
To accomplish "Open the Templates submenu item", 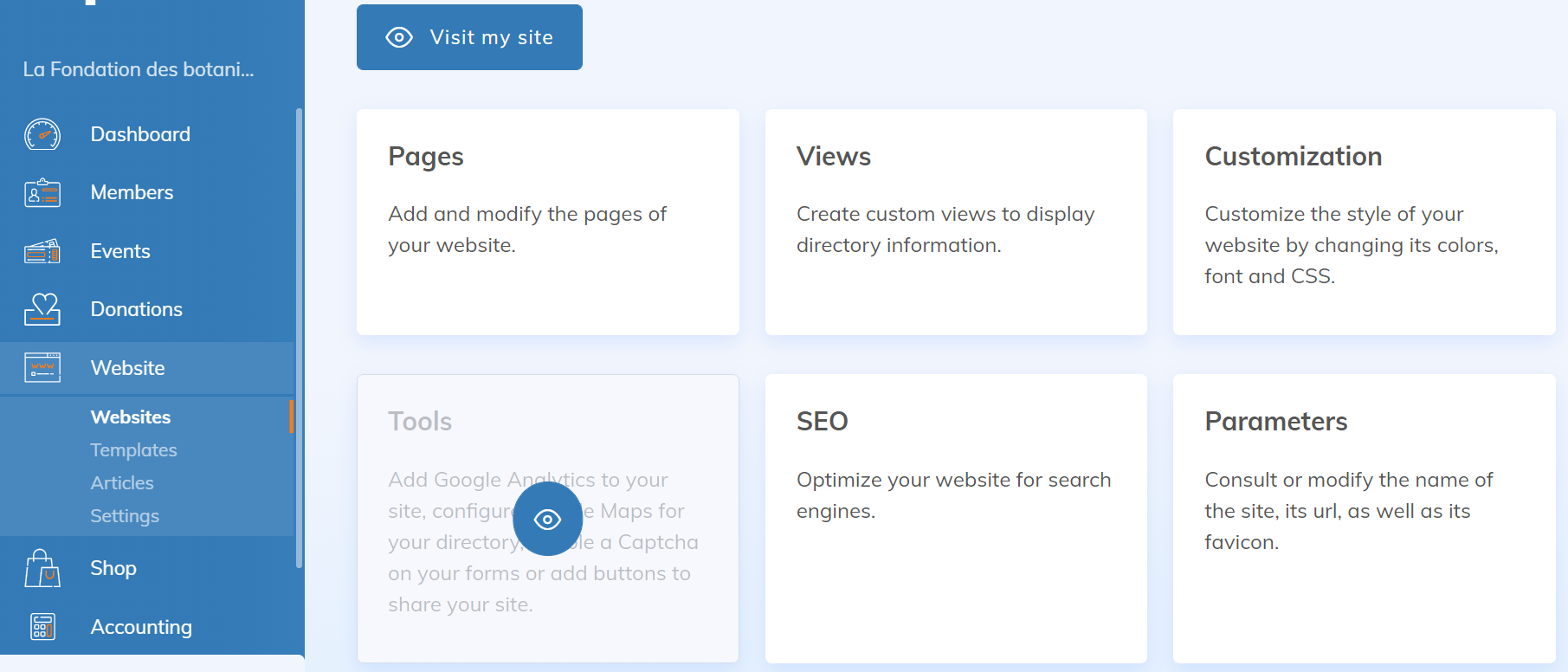I will click(x=133, y=450).
